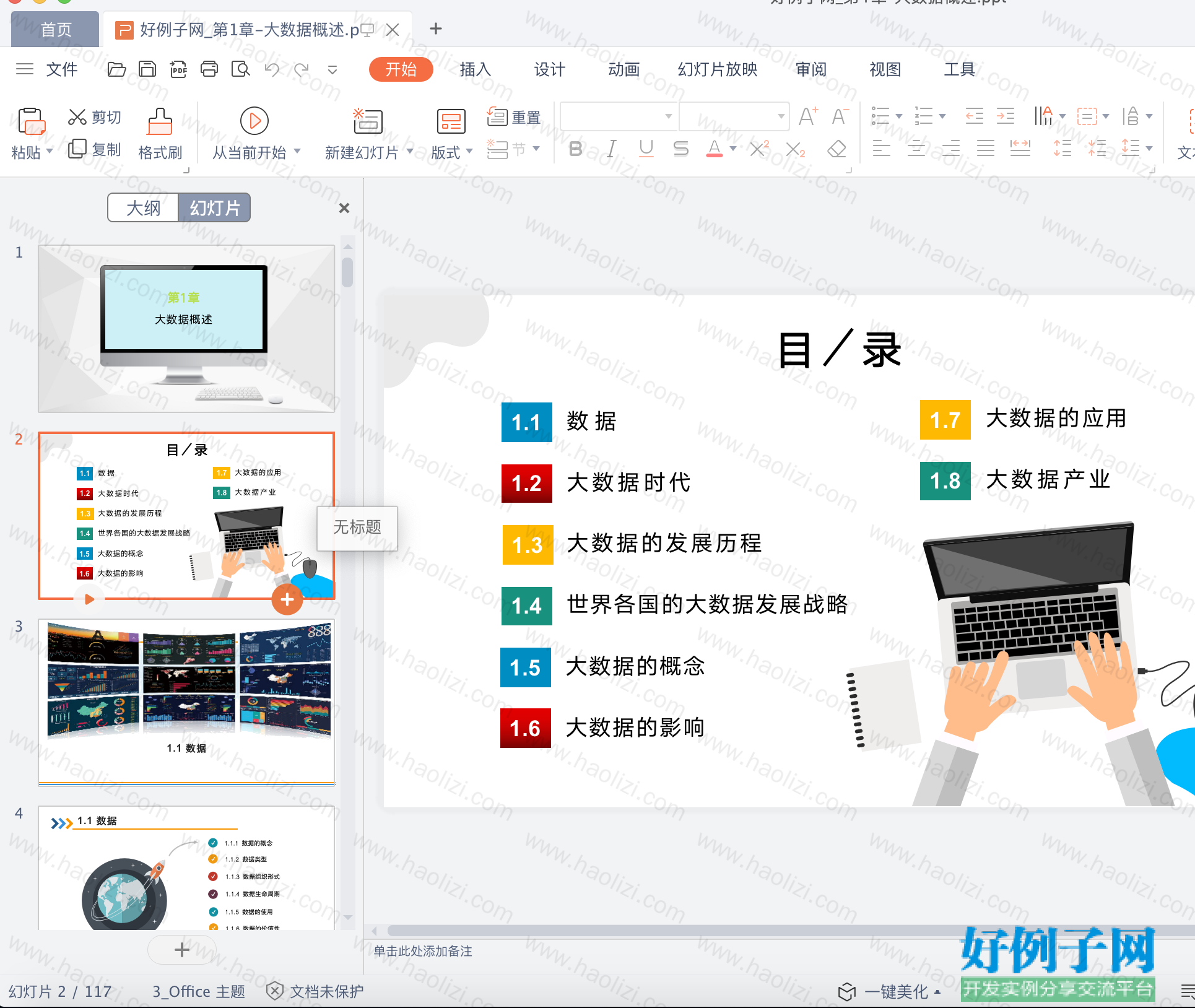1195x1008 pixels.
Task: Decrease font size with A- icon
Action: [x=840, y=116]
